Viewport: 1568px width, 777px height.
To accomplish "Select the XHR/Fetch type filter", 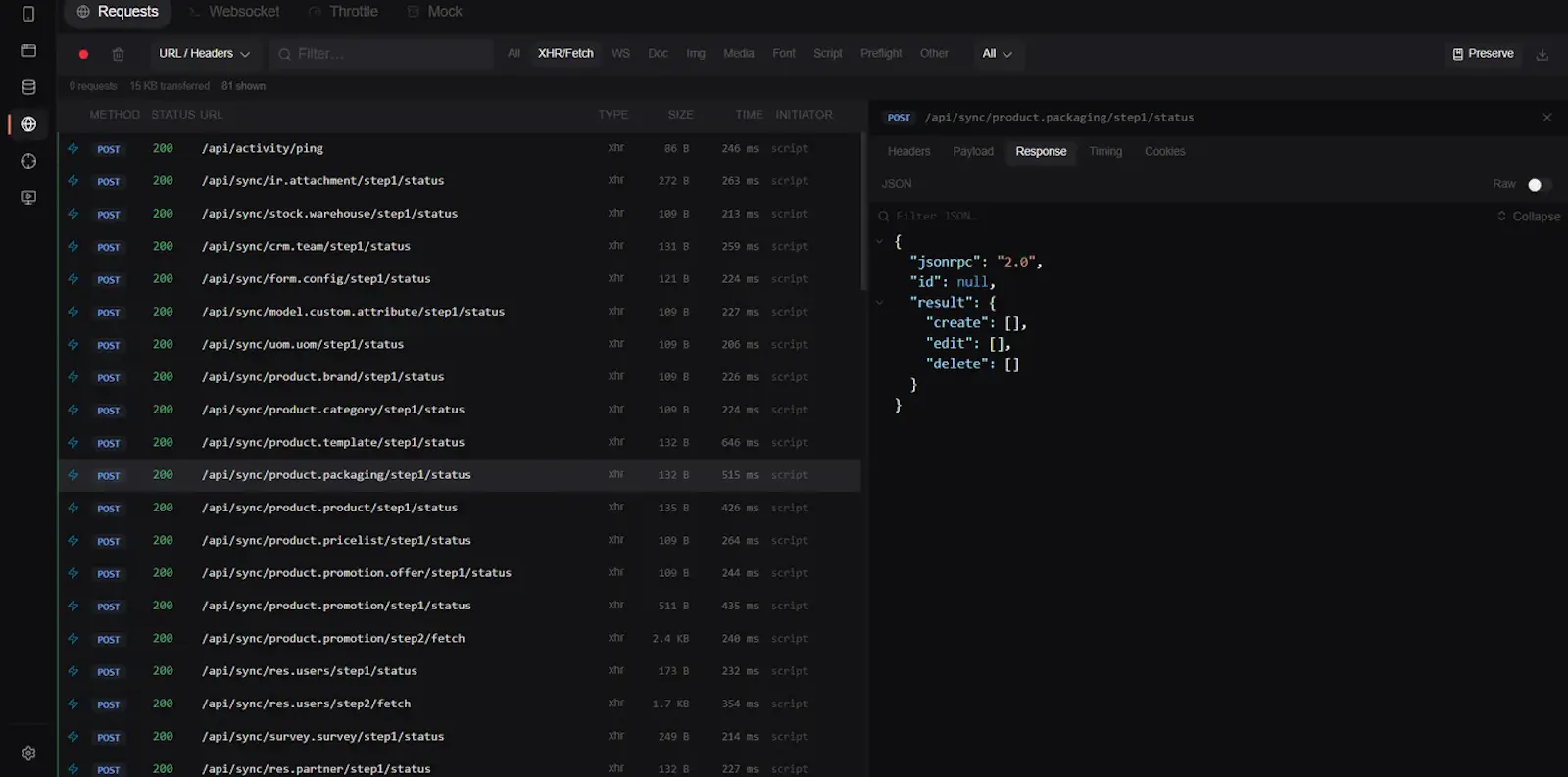I will point(565,54).
